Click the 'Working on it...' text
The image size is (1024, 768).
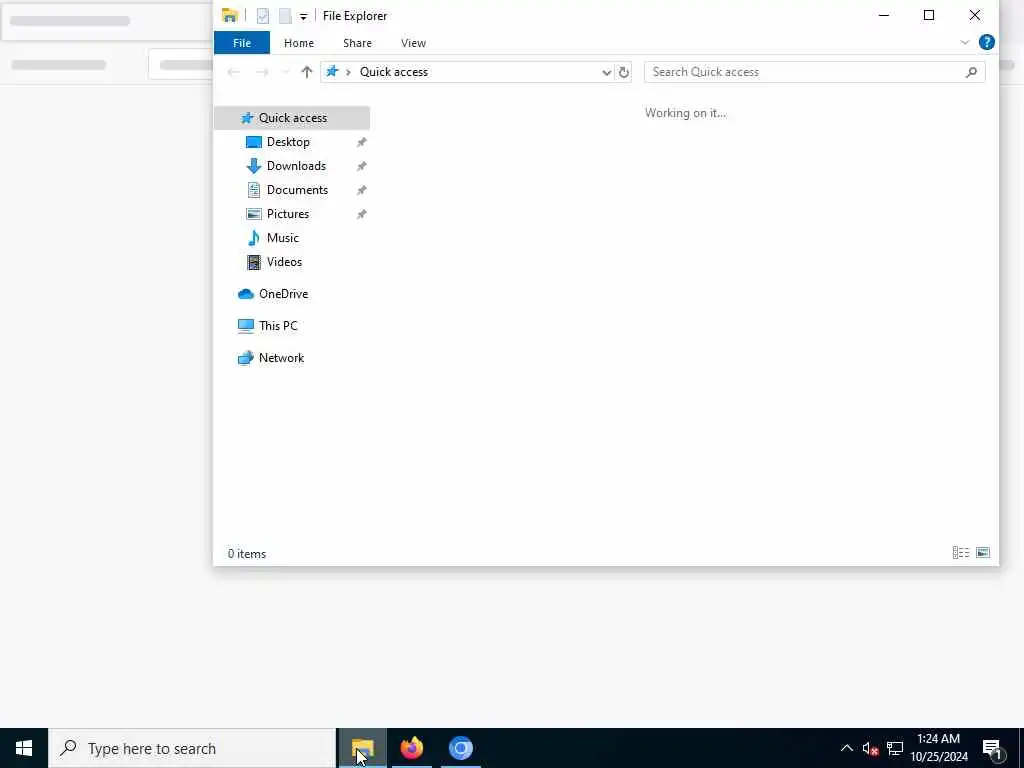(685, 113)
